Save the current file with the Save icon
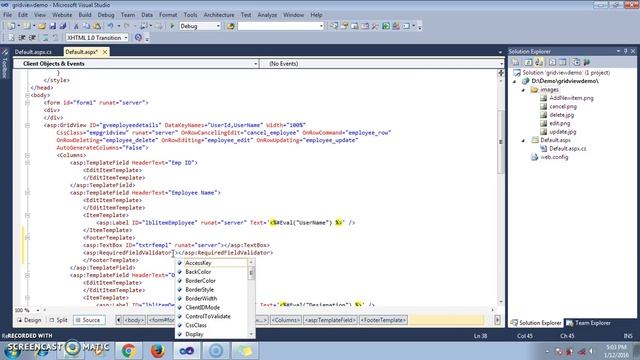 53,26
